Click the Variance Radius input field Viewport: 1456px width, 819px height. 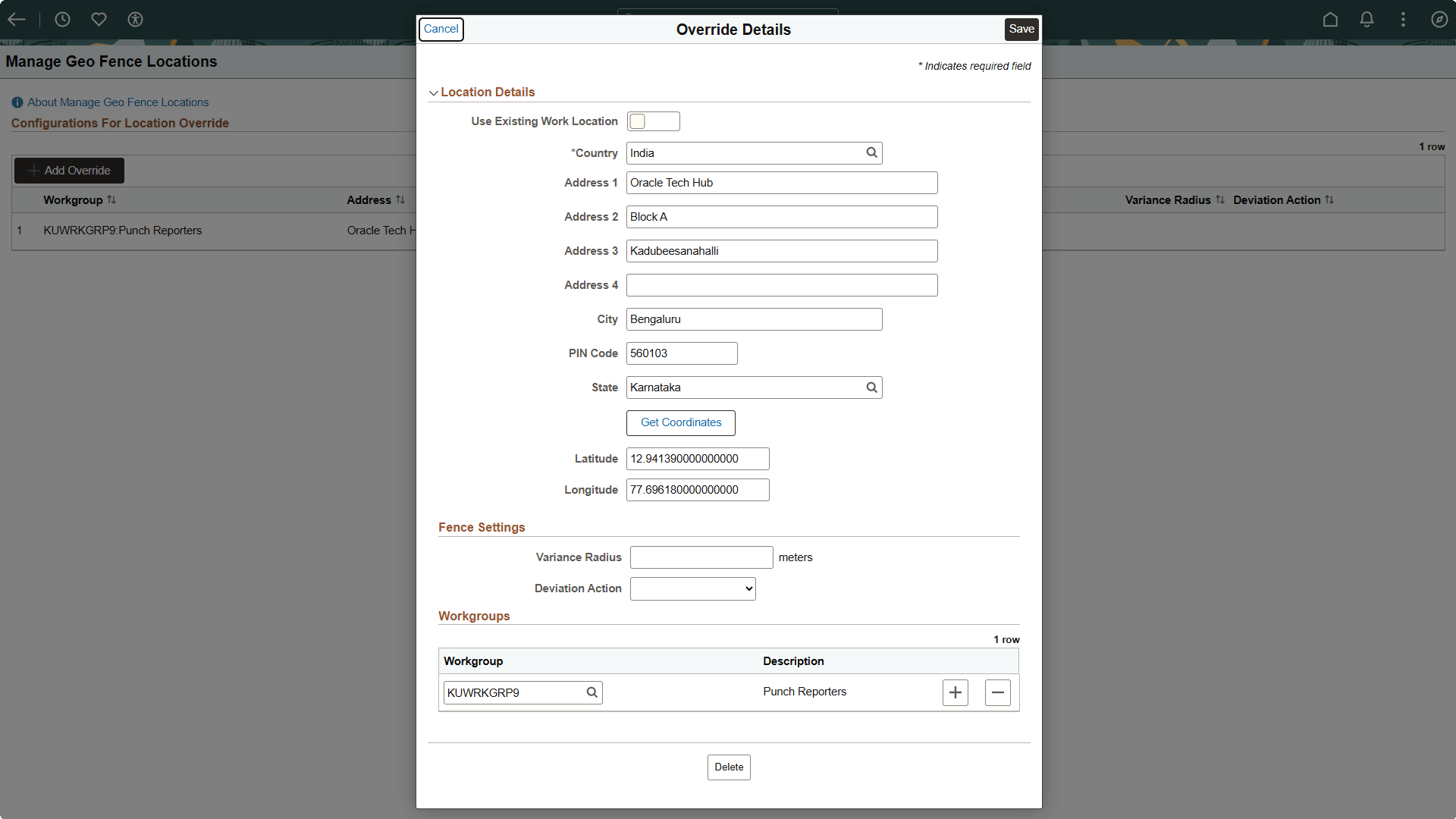pos(701,557)
